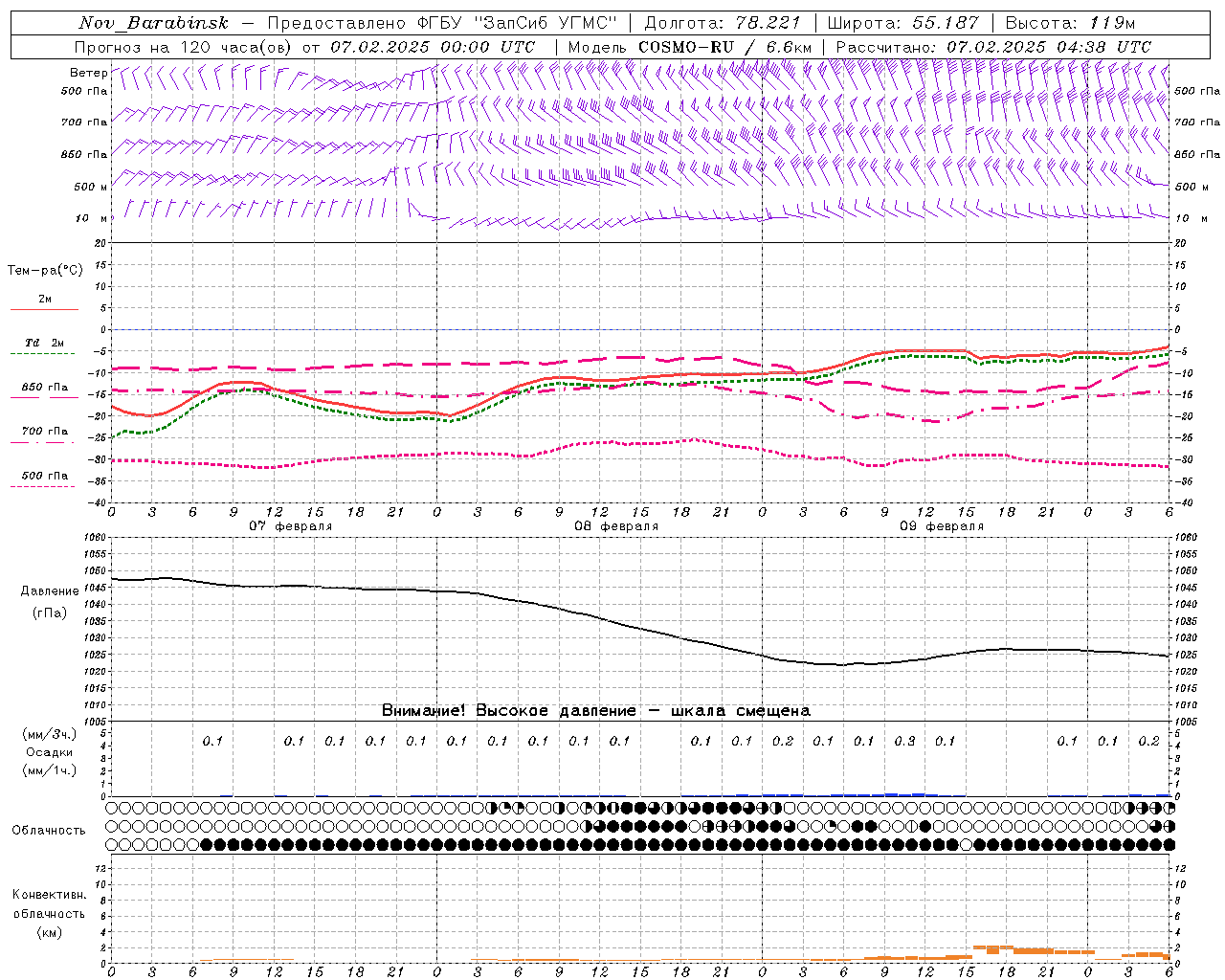Image resolution: width=1225 pixels, height=980 pixels.
Task: Click the (мм/3ч.) precipitation unit label
Action: [x=49, y=734]
